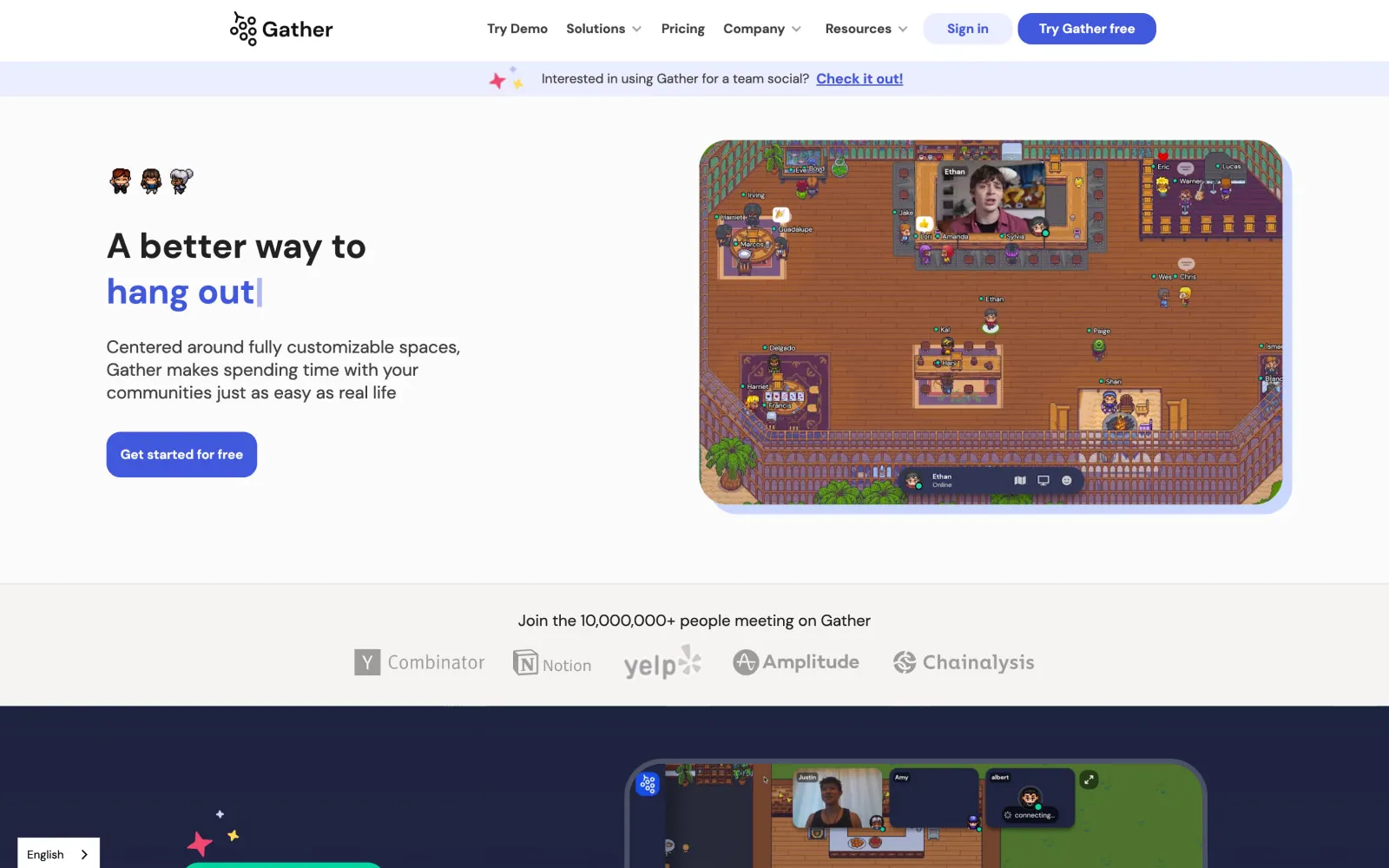Click the Try Gather free button
Viewport: 1389px width, 868px height.
[x=1087, y=29]
